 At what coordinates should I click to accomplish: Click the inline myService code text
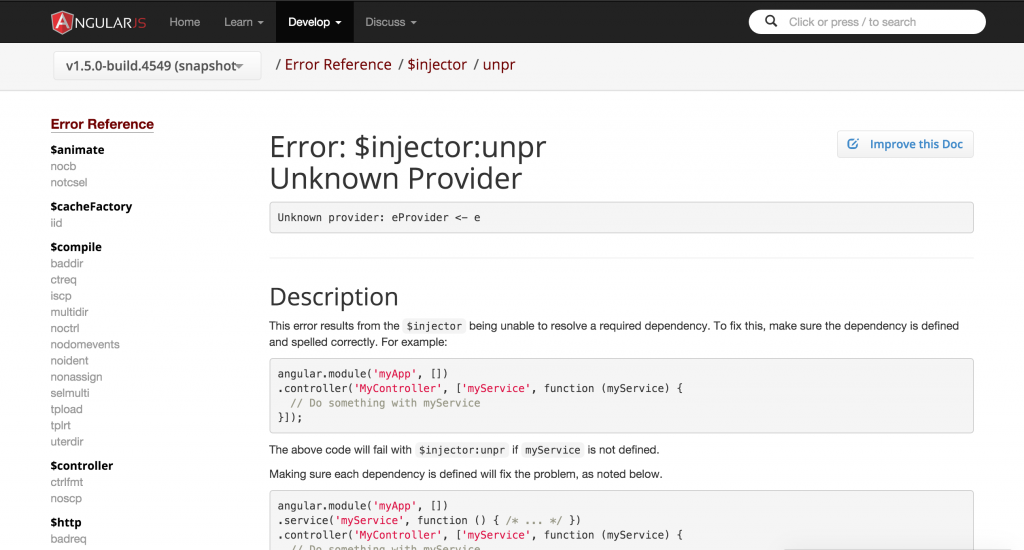point(552,450)
